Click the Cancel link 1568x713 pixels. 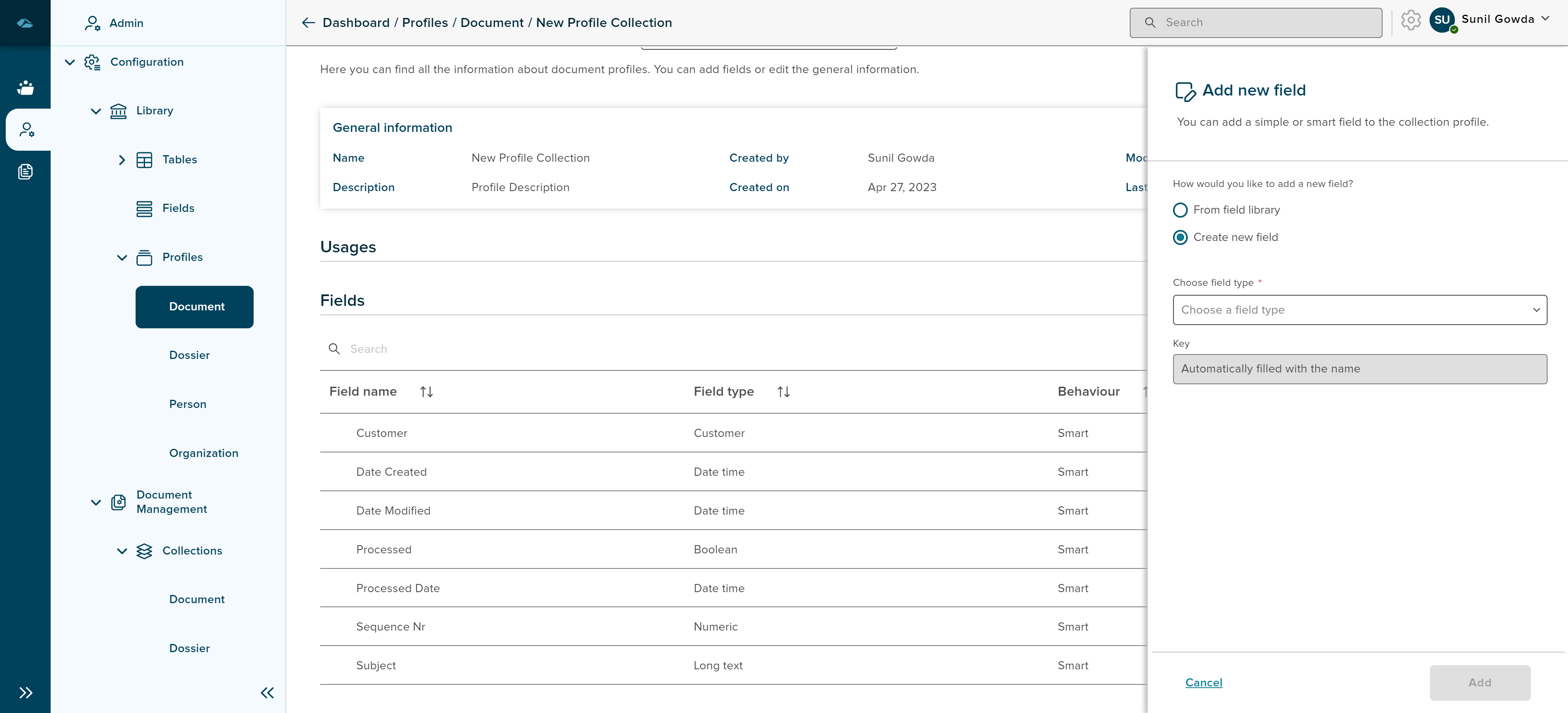click(x=1203, y=683)
